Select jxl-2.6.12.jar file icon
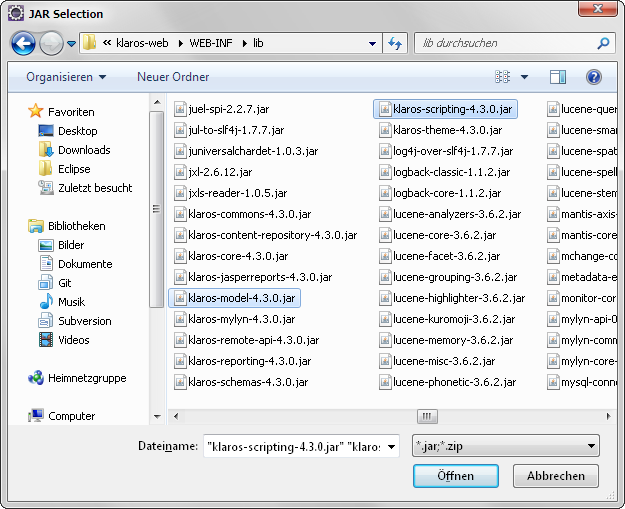 pyautogui.click(x=180, y=172)
